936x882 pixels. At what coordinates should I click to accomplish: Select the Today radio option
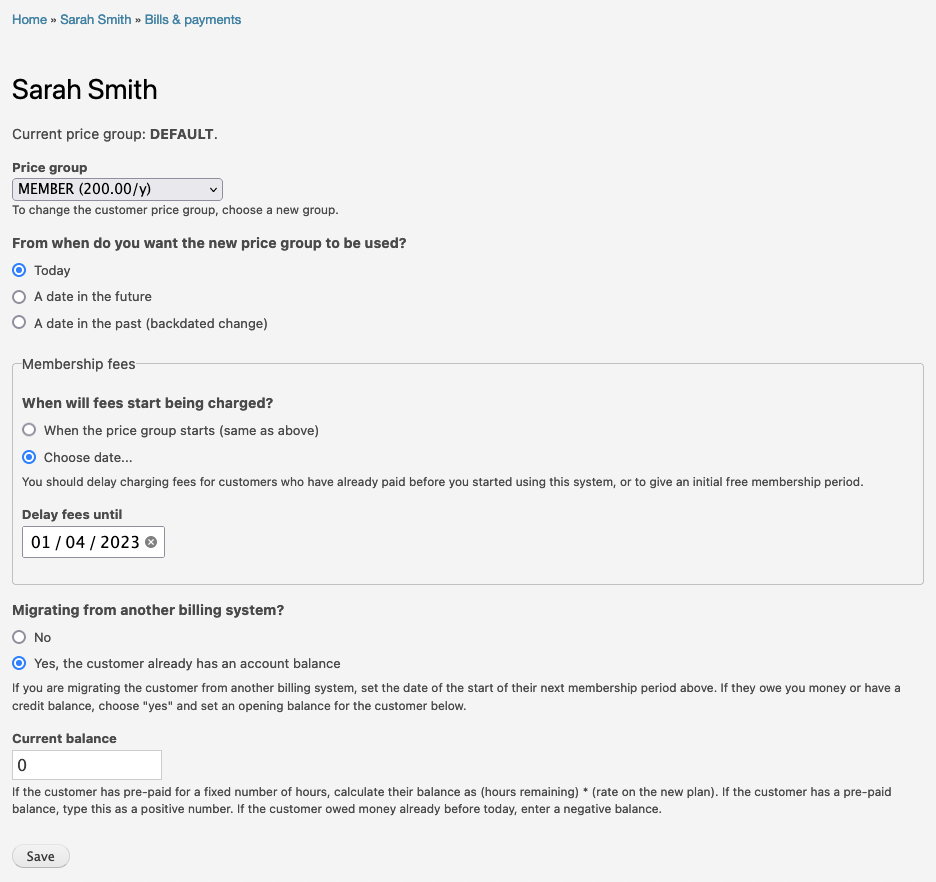point(19,270)
